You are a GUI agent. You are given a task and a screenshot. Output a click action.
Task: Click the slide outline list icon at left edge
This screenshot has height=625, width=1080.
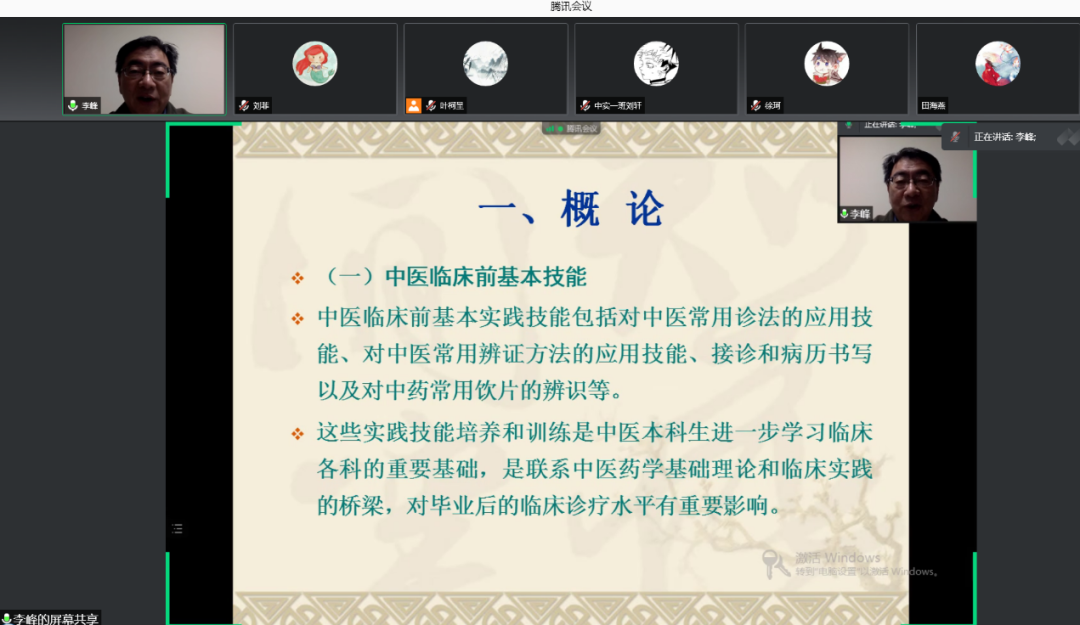tap(177, 528)
